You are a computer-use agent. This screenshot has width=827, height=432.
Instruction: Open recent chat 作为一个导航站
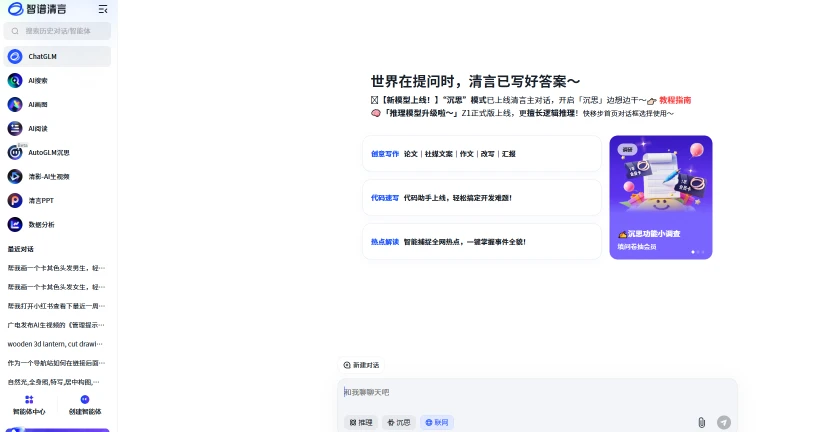click(x=56, y=363)
